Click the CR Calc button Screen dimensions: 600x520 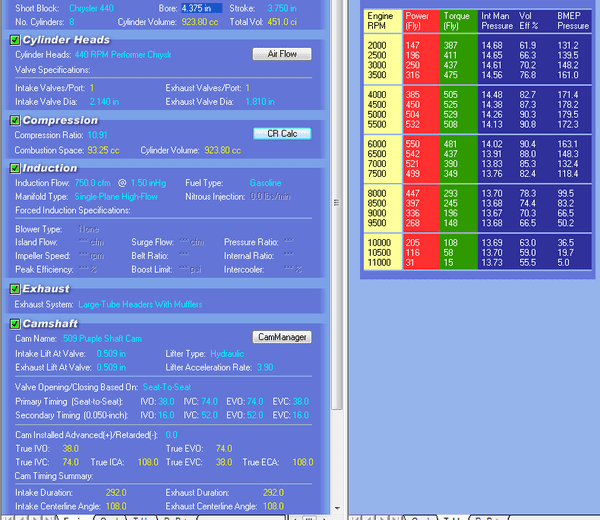coord(281,133)
